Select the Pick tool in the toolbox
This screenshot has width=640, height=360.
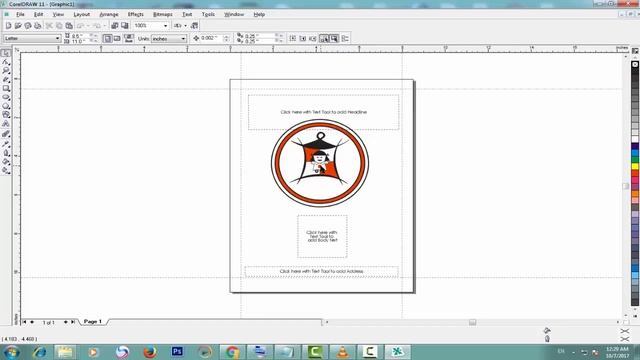click(x=6, y=53)
